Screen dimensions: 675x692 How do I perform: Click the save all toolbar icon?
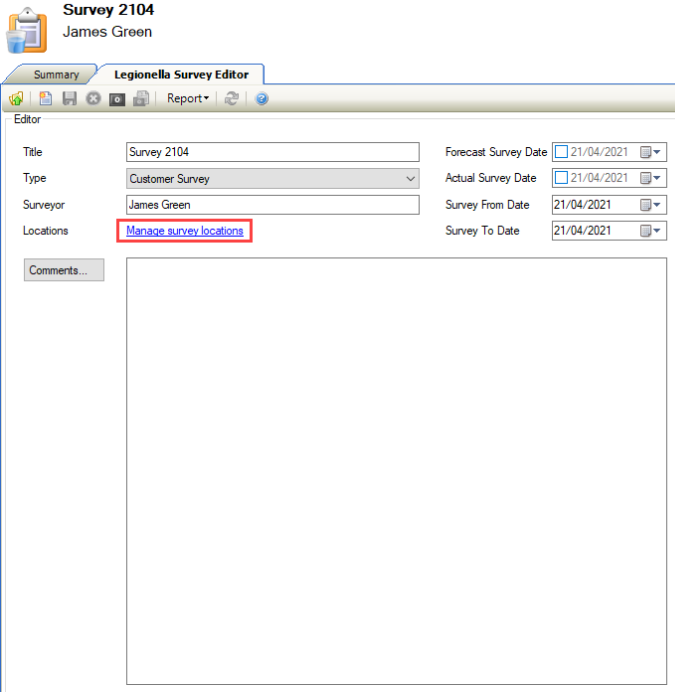click(141, 99)
